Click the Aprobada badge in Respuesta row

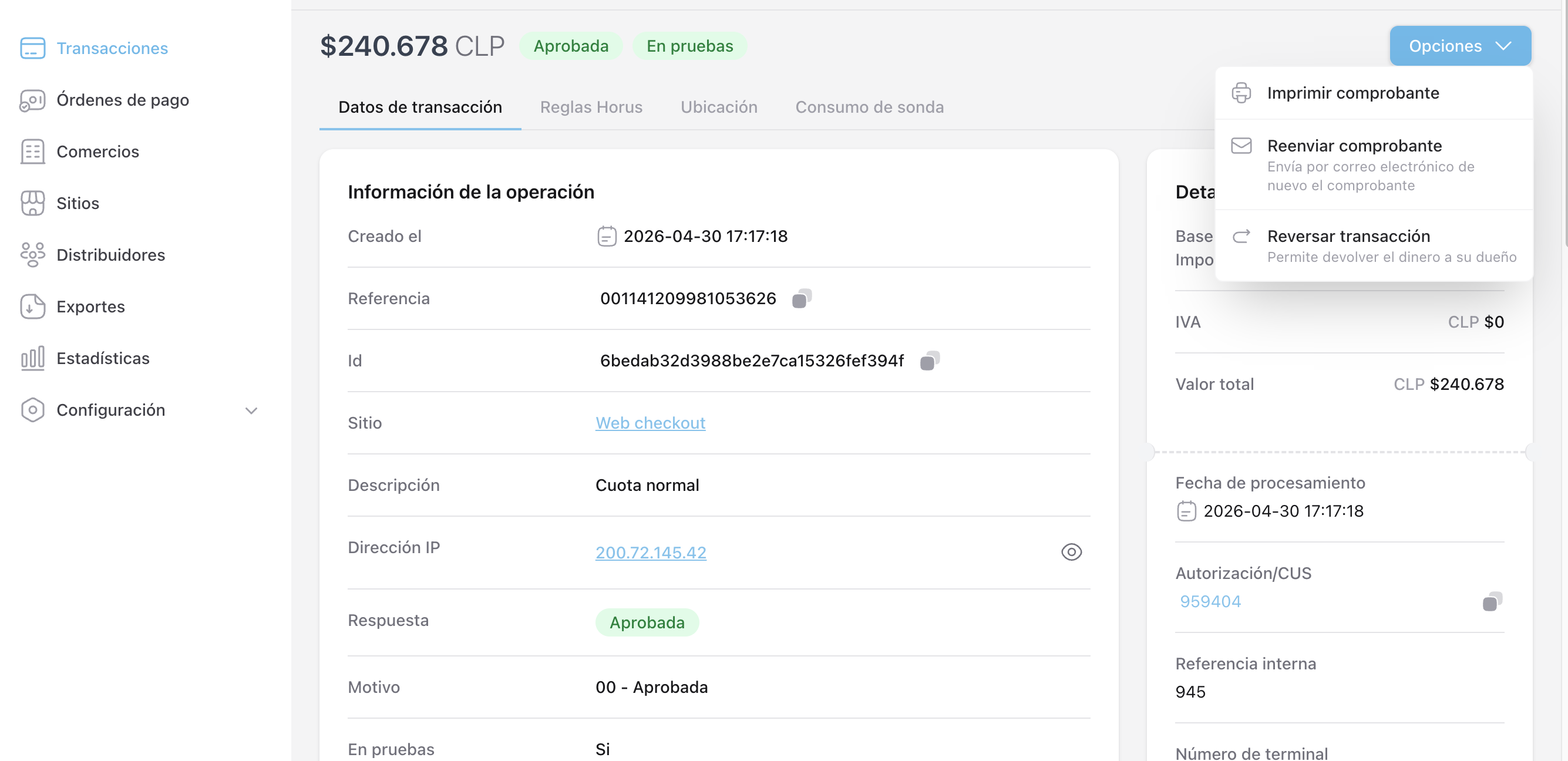pos(647,623)
